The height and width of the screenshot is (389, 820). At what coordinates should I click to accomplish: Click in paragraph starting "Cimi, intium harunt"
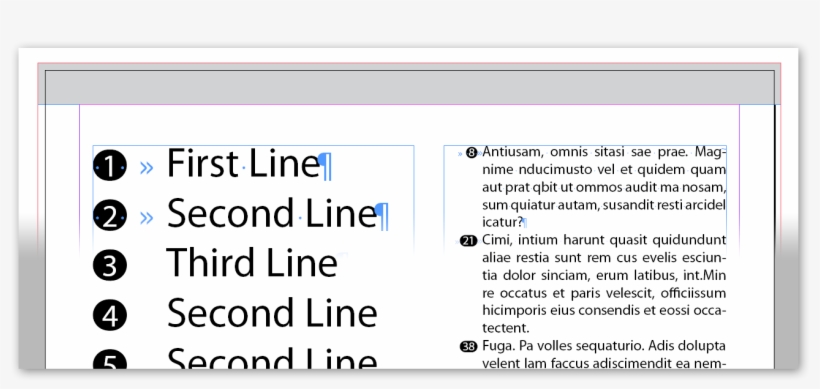[x=604, y=284]
